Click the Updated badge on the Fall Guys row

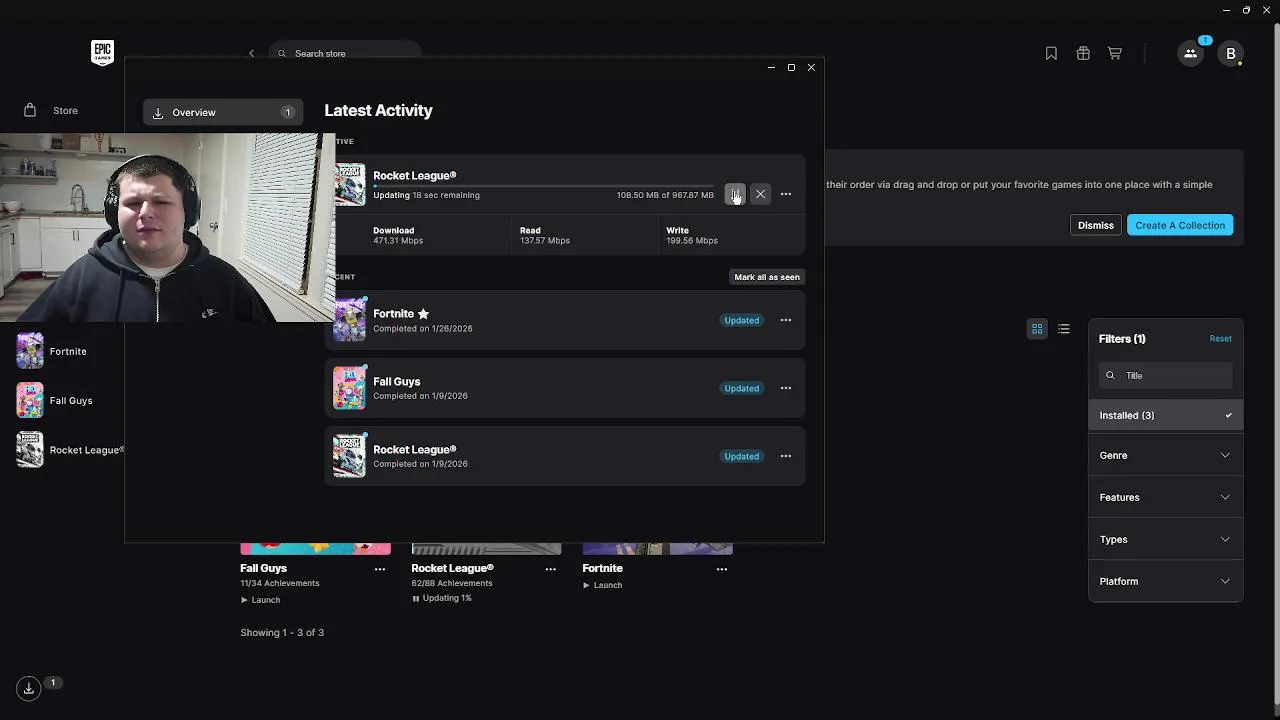coord(741,388)
